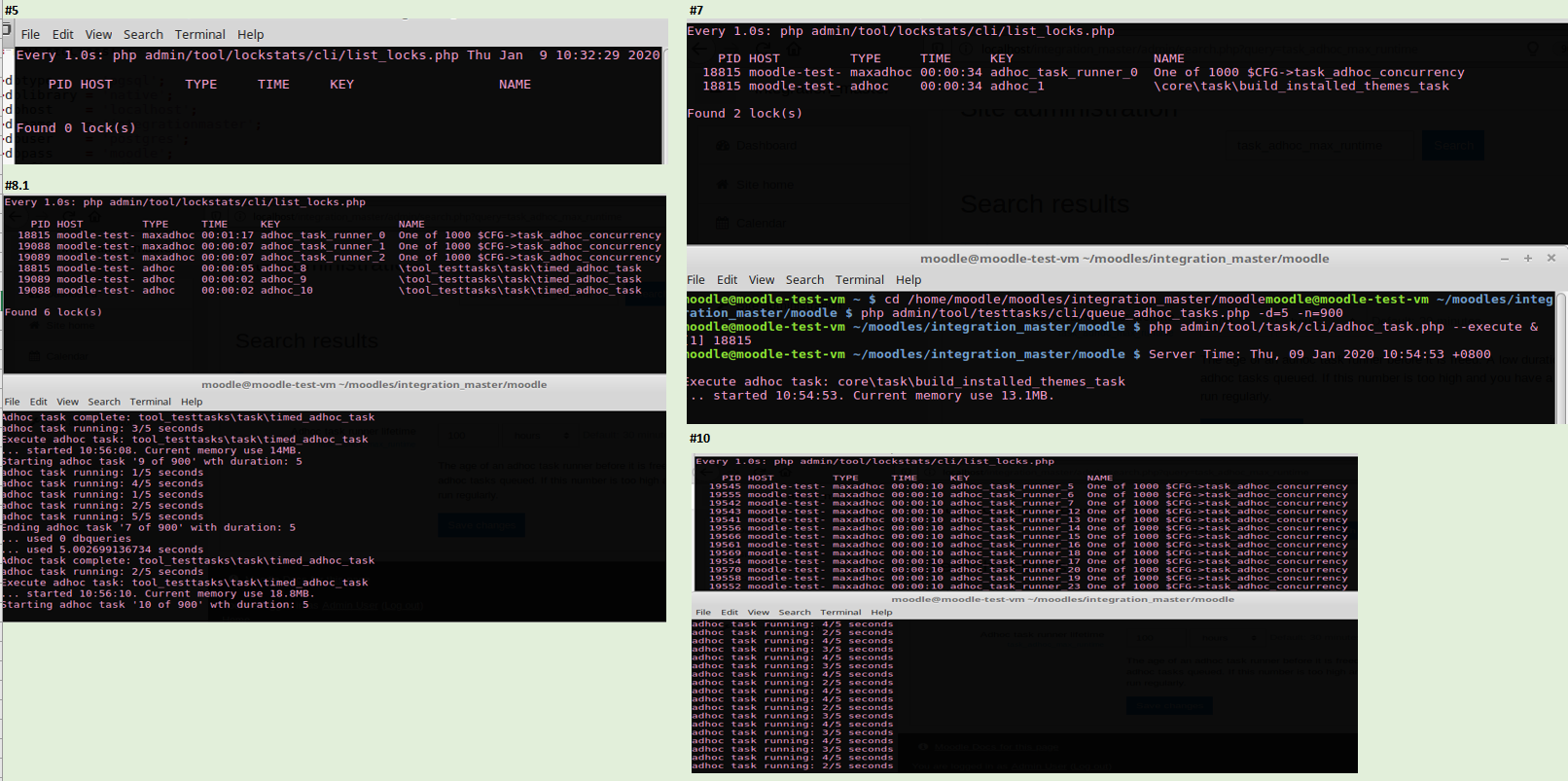Open File menu in #8.1 terminal window
The image size is (1568, 781).
[x=12, y=402]
